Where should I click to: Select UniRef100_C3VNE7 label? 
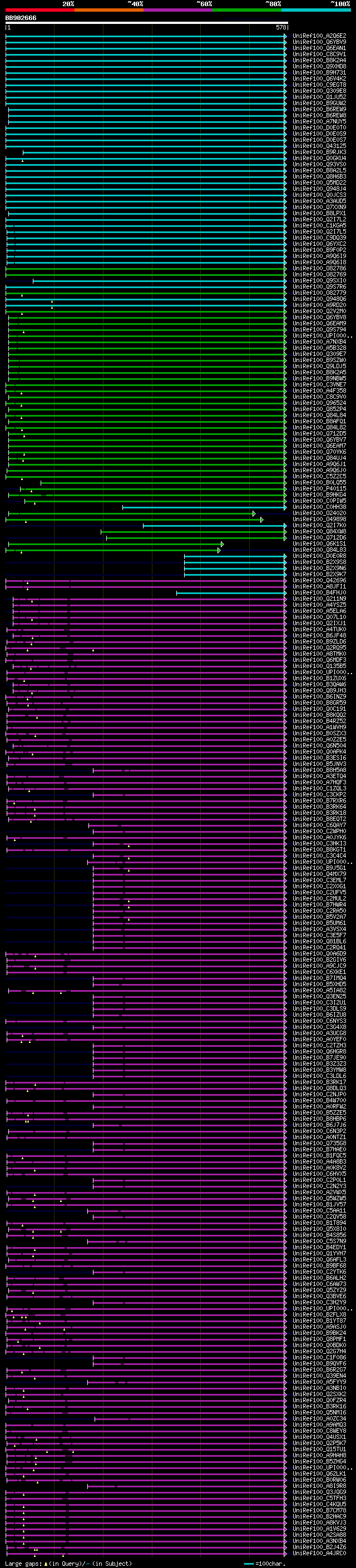[319, 385]
